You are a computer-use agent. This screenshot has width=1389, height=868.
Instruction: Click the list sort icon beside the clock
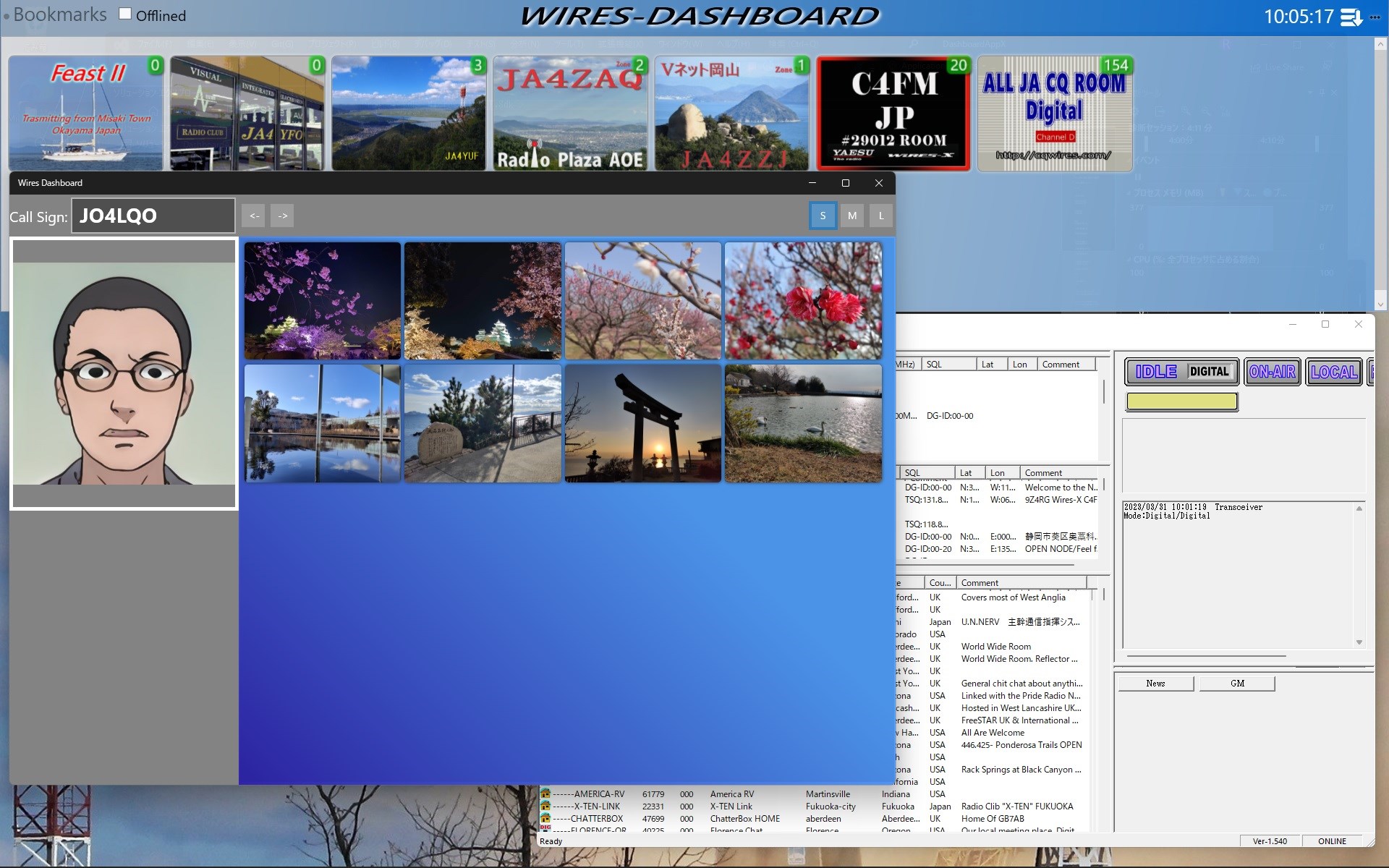click(1350, 17)
